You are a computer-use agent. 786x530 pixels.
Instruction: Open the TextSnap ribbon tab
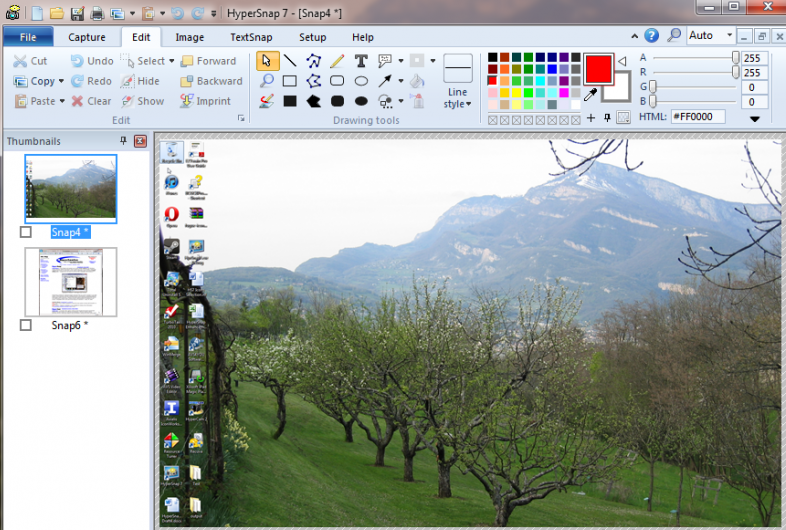point(251,37)
